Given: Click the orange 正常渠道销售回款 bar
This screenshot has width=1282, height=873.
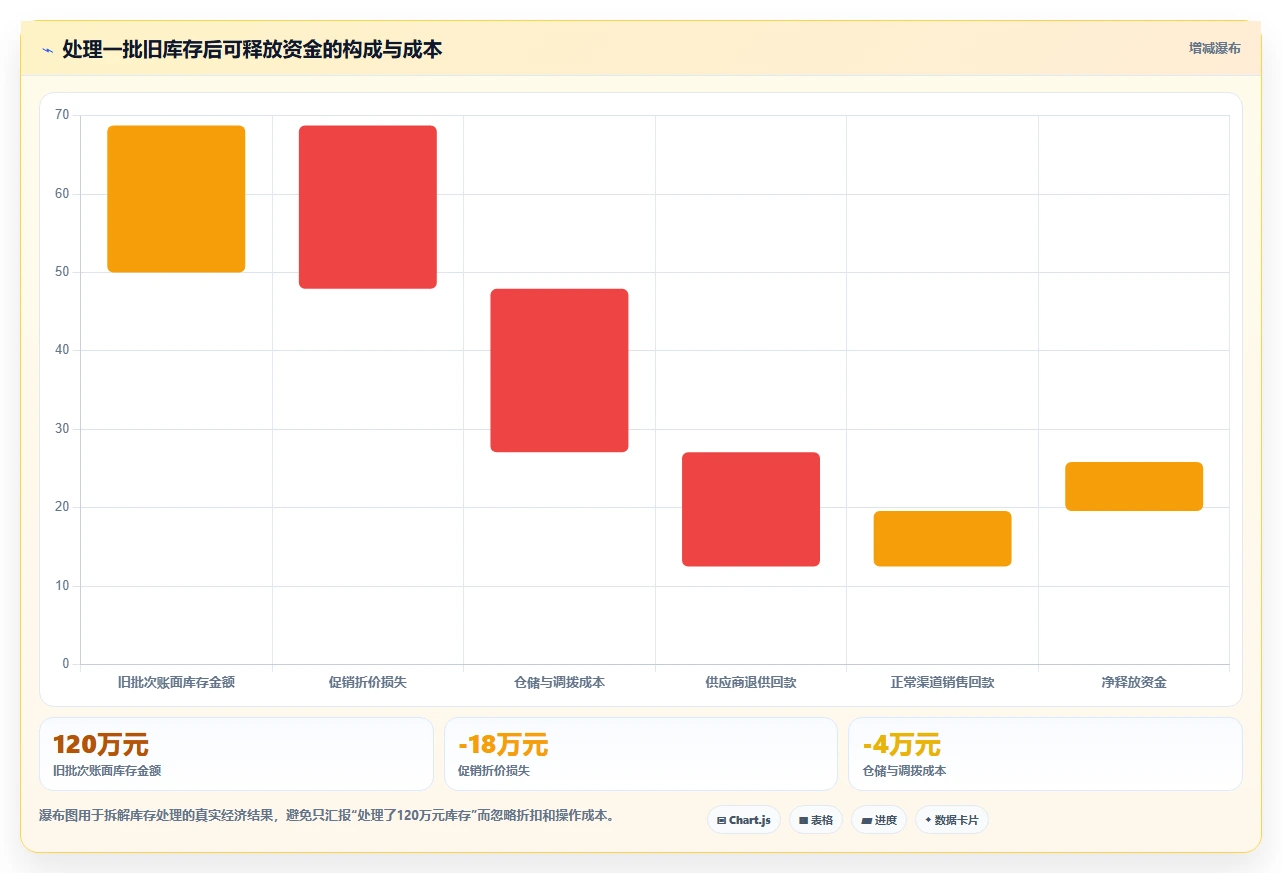Looking at the screenshot, I should (942, 539).
